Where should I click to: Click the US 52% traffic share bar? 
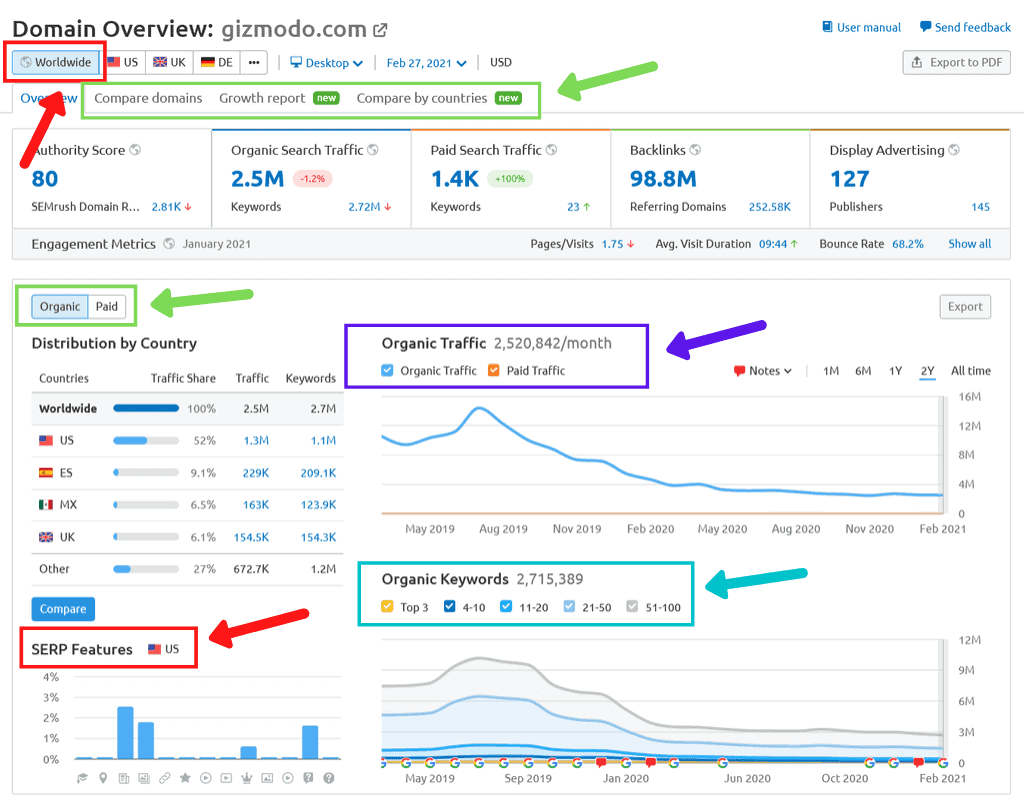tap(146, 441)
